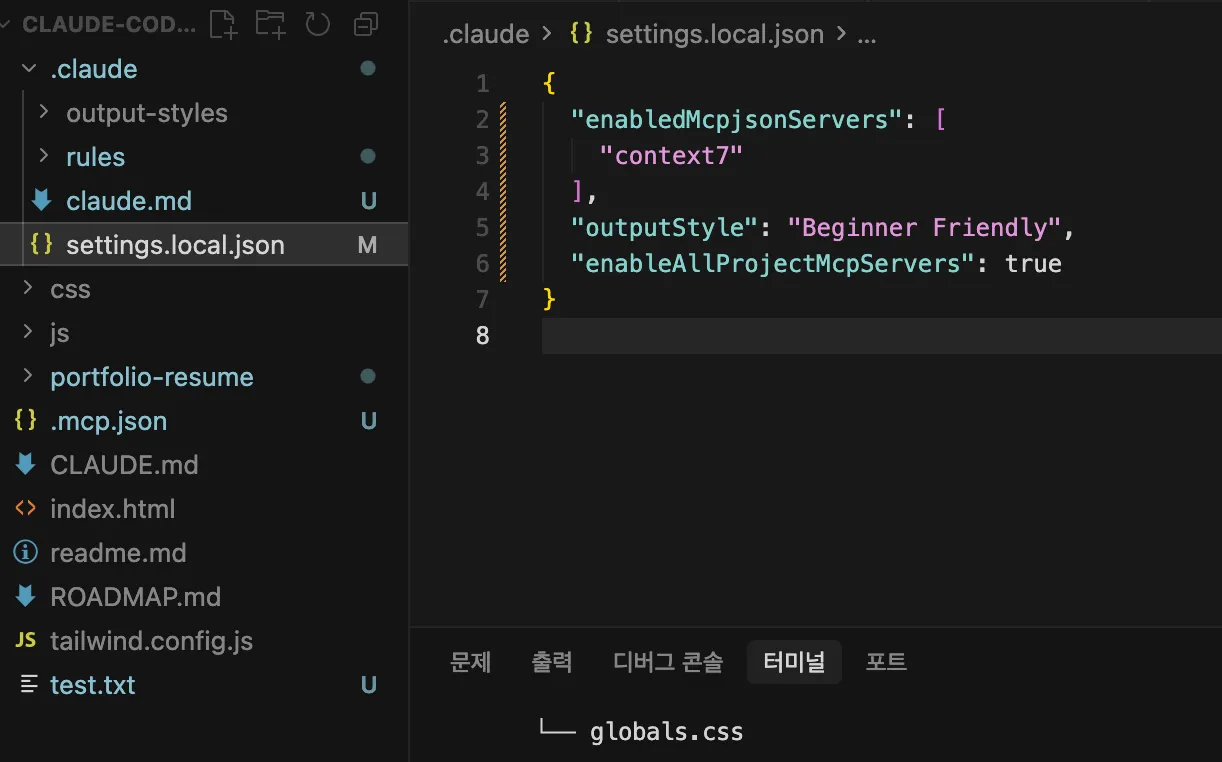Click the .claude breadcrumb segment

tap(486, 34)
